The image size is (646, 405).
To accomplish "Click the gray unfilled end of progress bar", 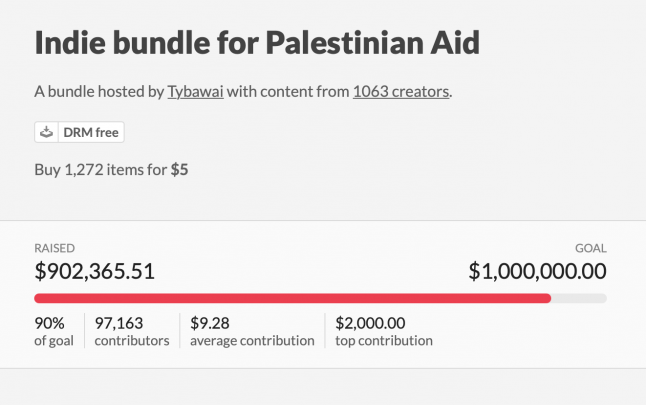I will pyautogui.click(x=579, y=298).
